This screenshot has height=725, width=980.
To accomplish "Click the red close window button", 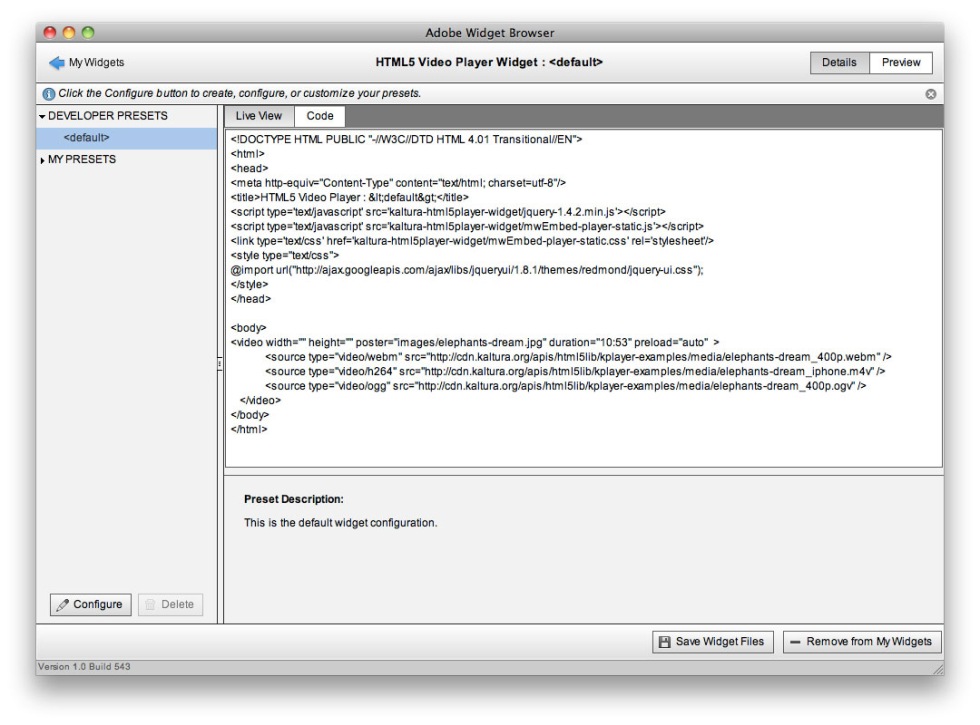I will coord(50,32).
